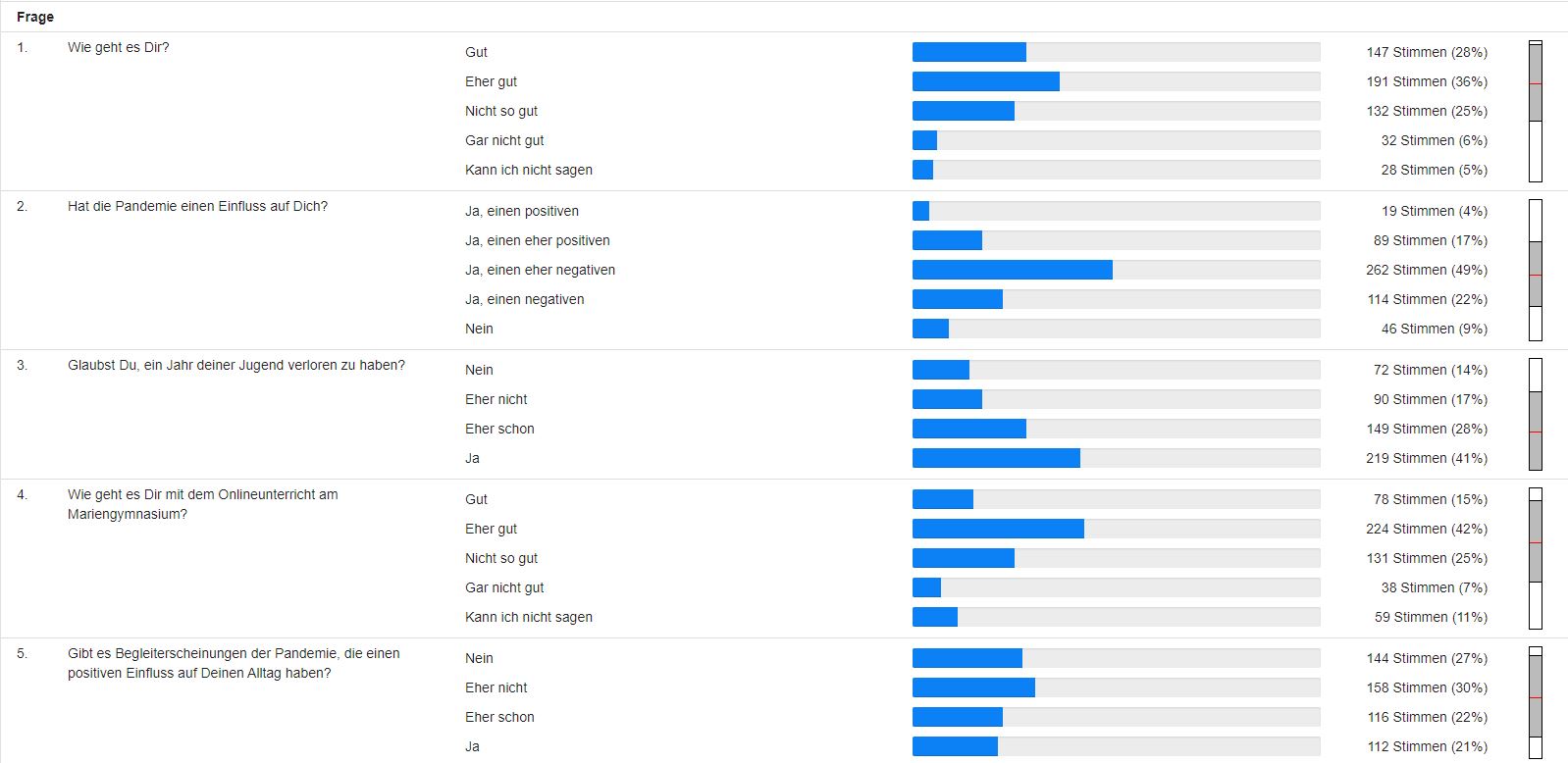Click the box-plot indicator beside question 2
This screenshot has height=763, width=1568.
[x=1536, y=270]
